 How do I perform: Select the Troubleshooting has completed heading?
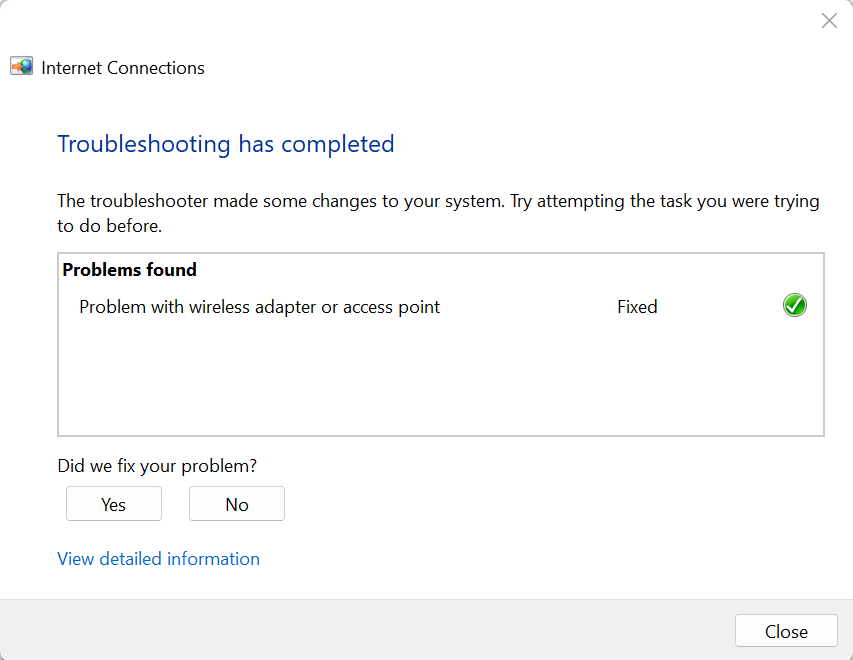(225, 144)
